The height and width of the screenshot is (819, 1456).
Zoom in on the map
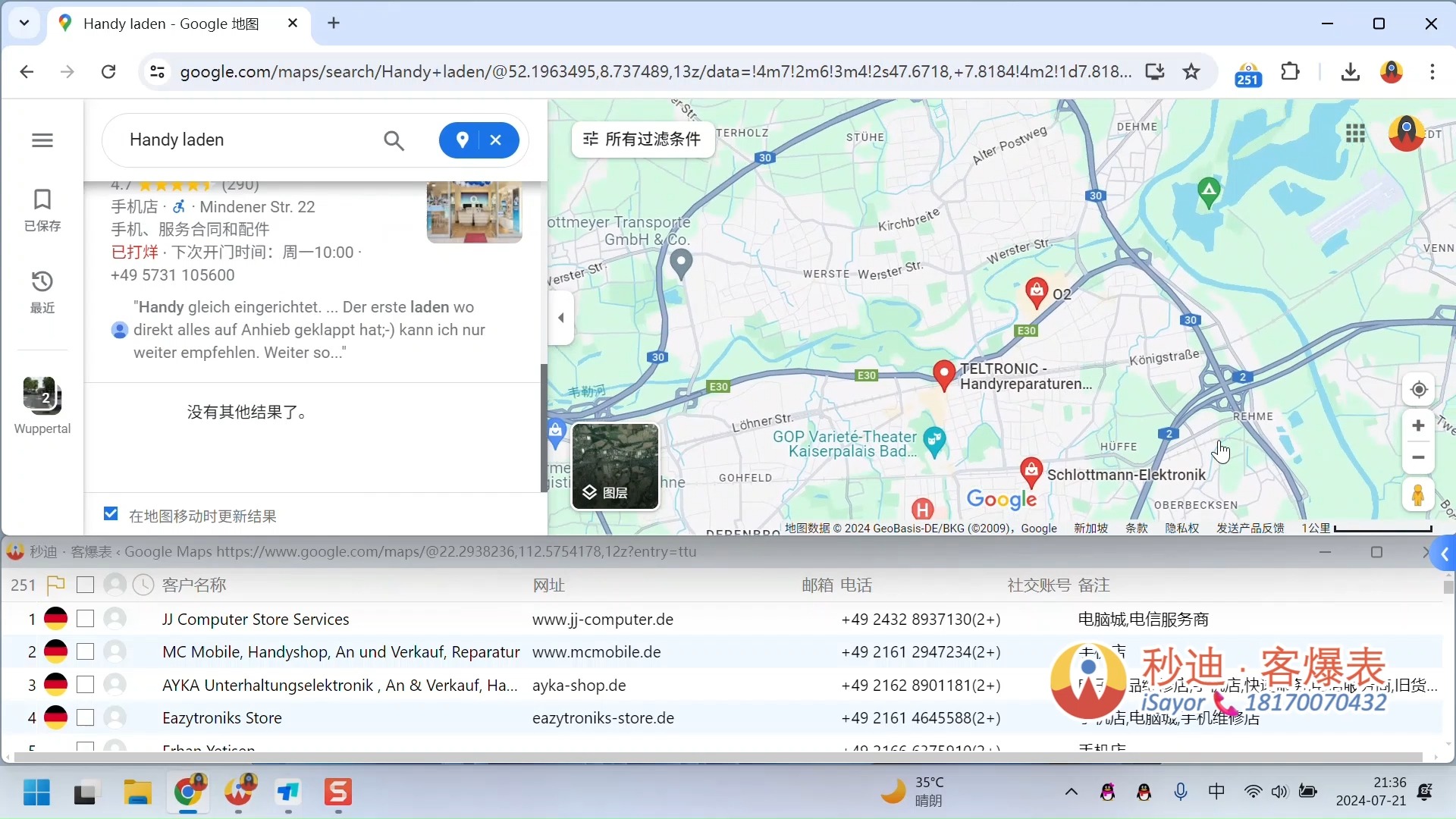click(1418, 426)
